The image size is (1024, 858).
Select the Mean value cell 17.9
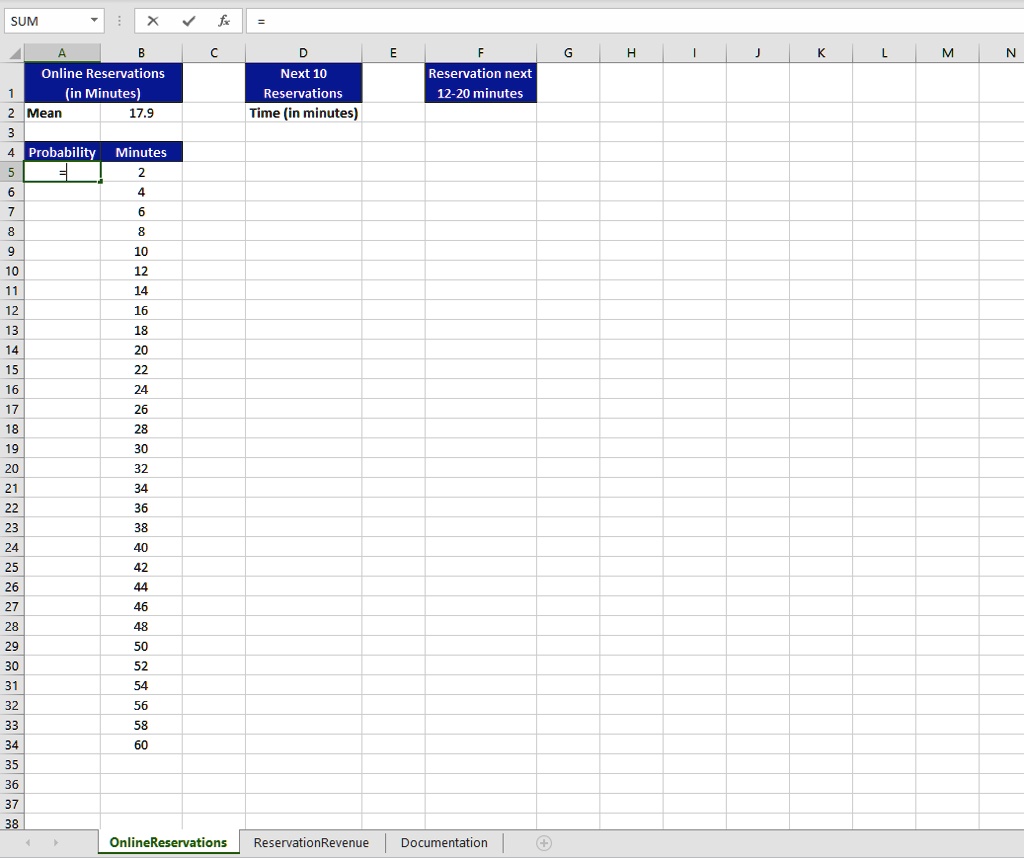(141, 113)
